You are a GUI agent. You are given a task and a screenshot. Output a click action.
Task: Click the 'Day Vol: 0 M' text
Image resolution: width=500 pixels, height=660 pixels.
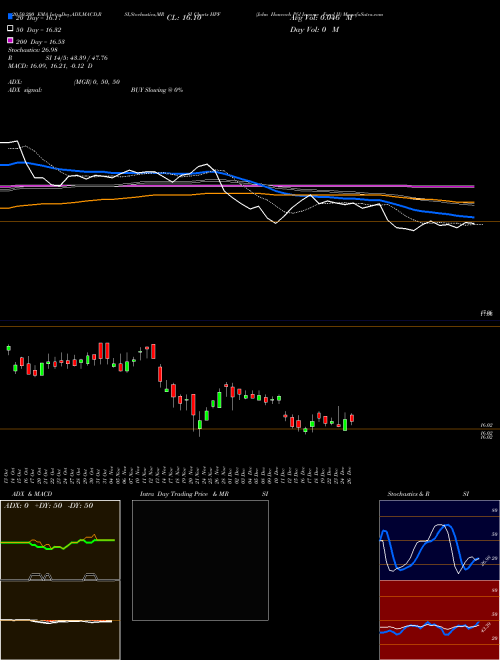pos(314,30)
